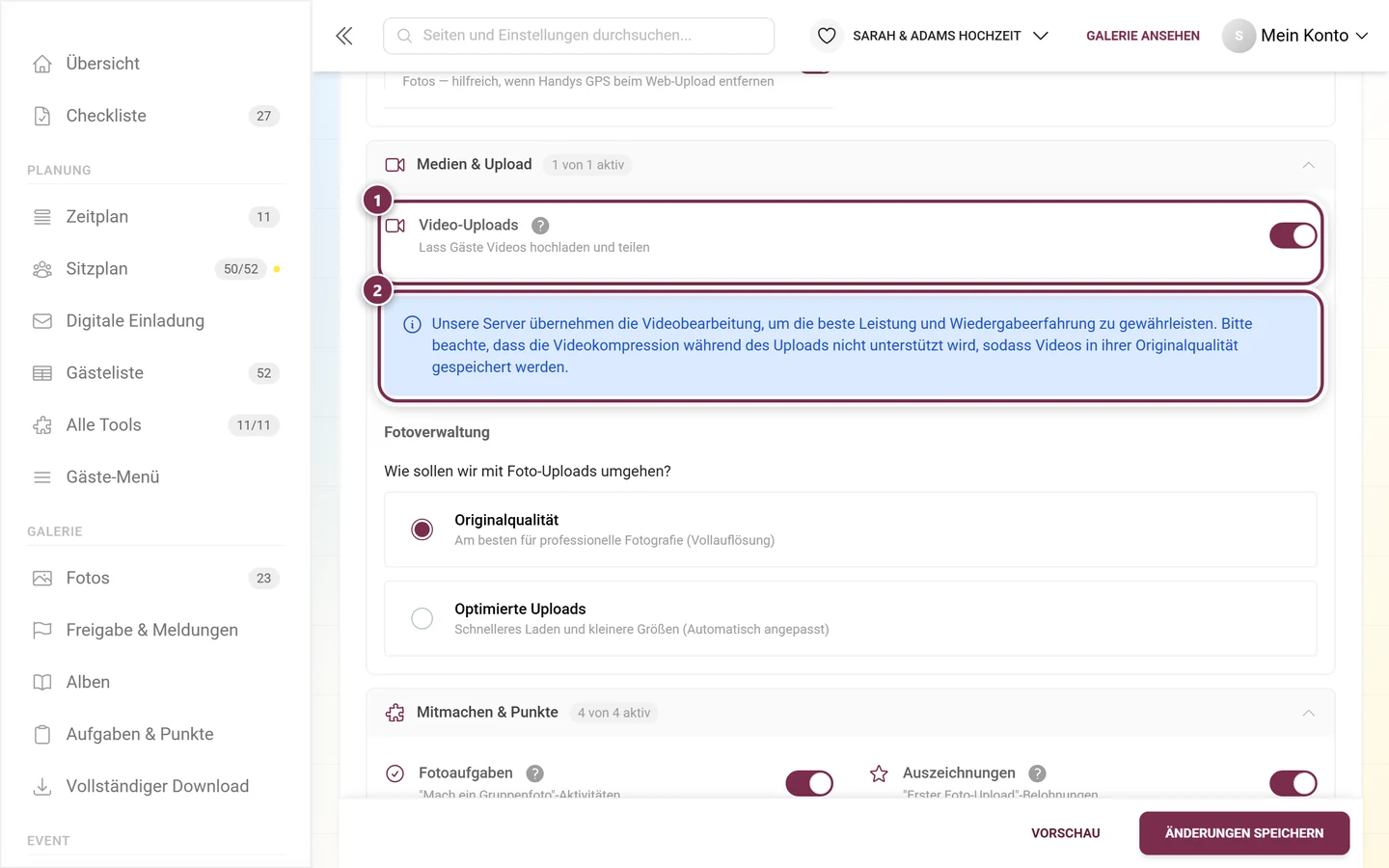Click the Gästeliste count badge 52
Viewport: 1389px width, 868px height.
[x=264, y=373]
